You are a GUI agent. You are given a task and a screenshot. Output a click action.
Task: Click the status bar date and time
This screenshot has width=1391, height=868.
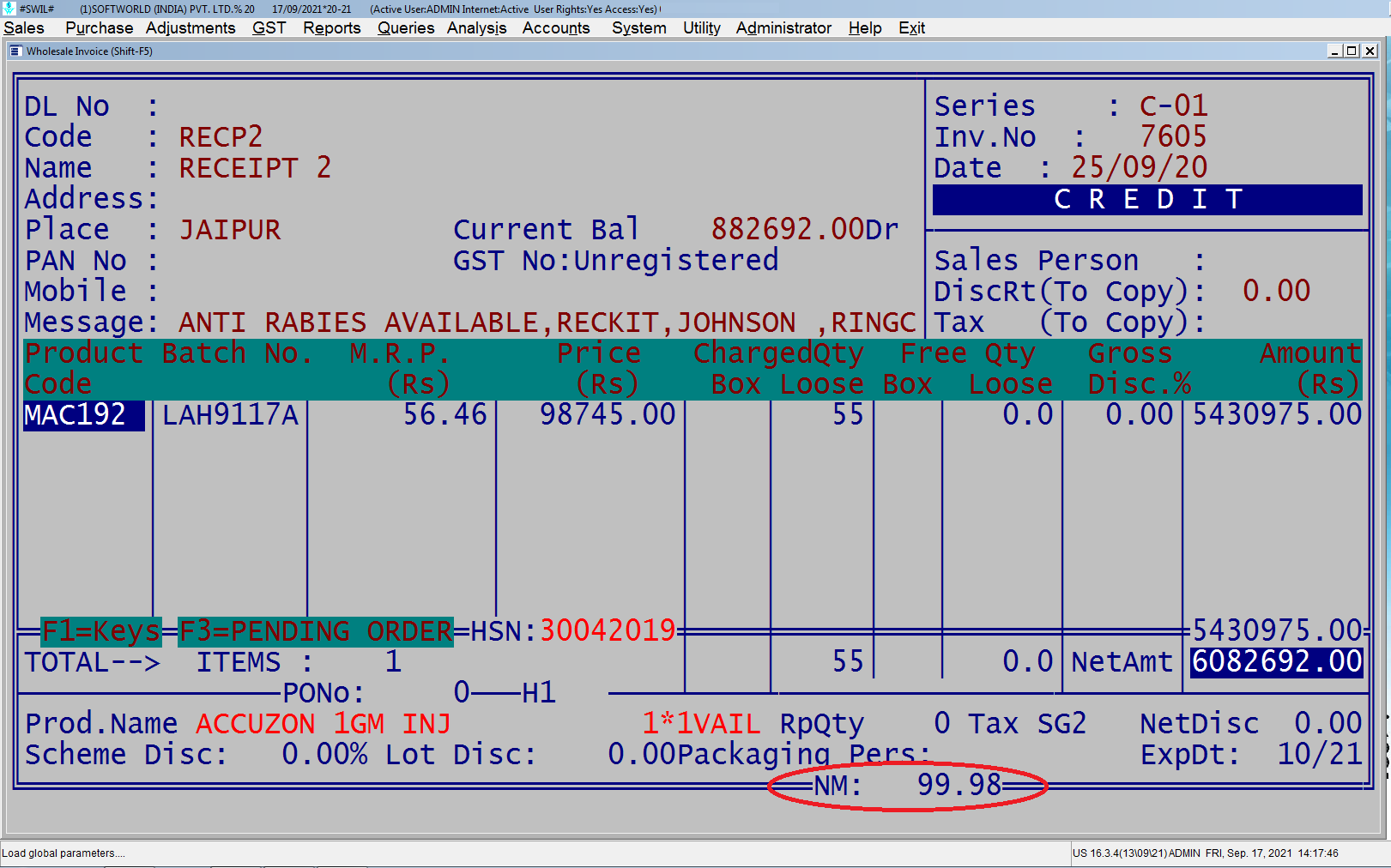point(1272,853)
